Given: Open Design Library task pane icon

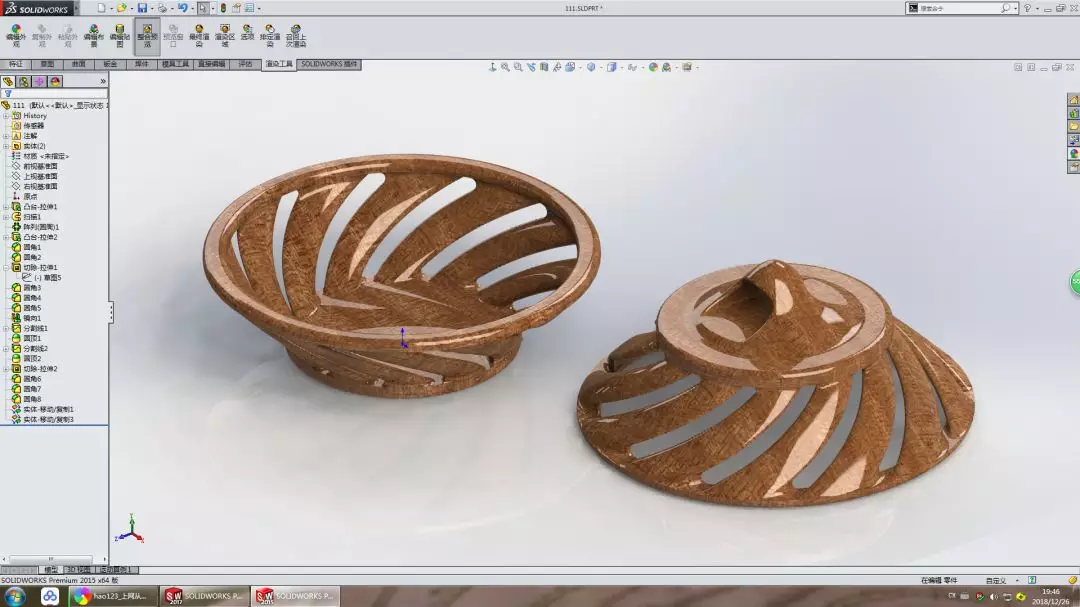Looking at the screenshot, I should point(1073,113).
